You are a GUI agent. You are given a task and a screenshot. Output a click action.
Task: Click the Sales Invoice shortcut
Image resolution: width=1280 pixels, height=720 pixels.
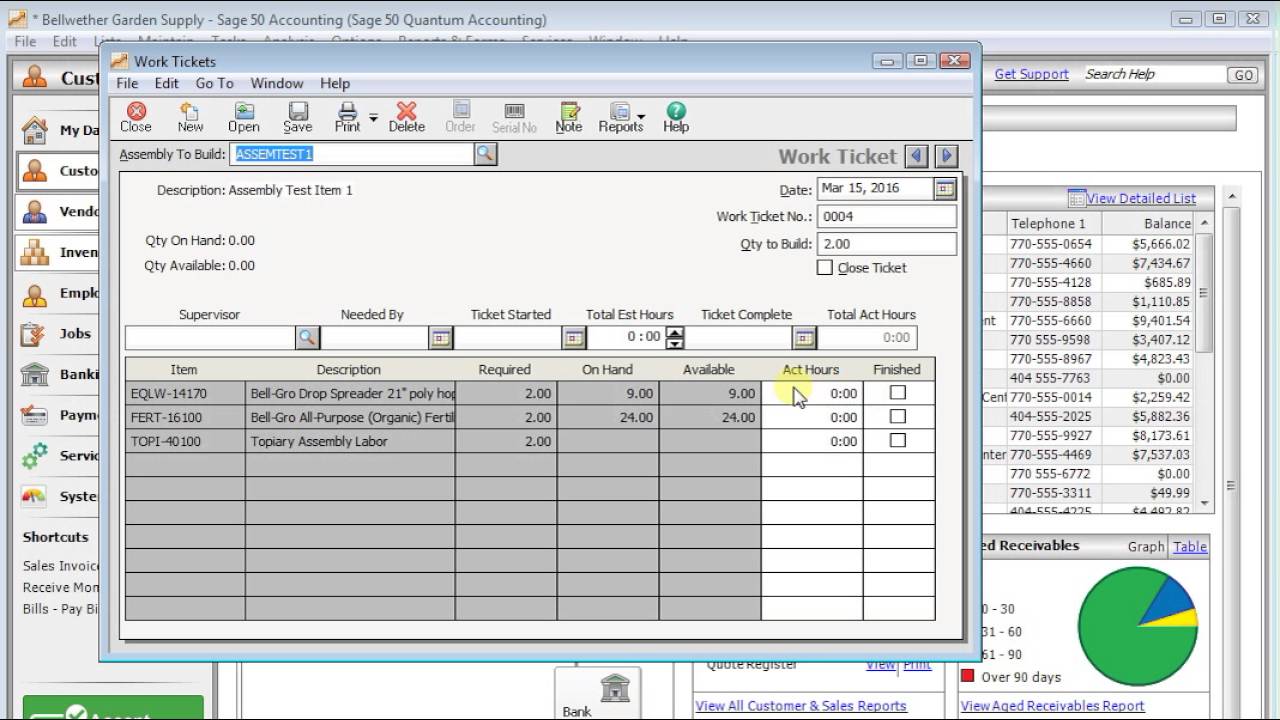coord(61,565)
